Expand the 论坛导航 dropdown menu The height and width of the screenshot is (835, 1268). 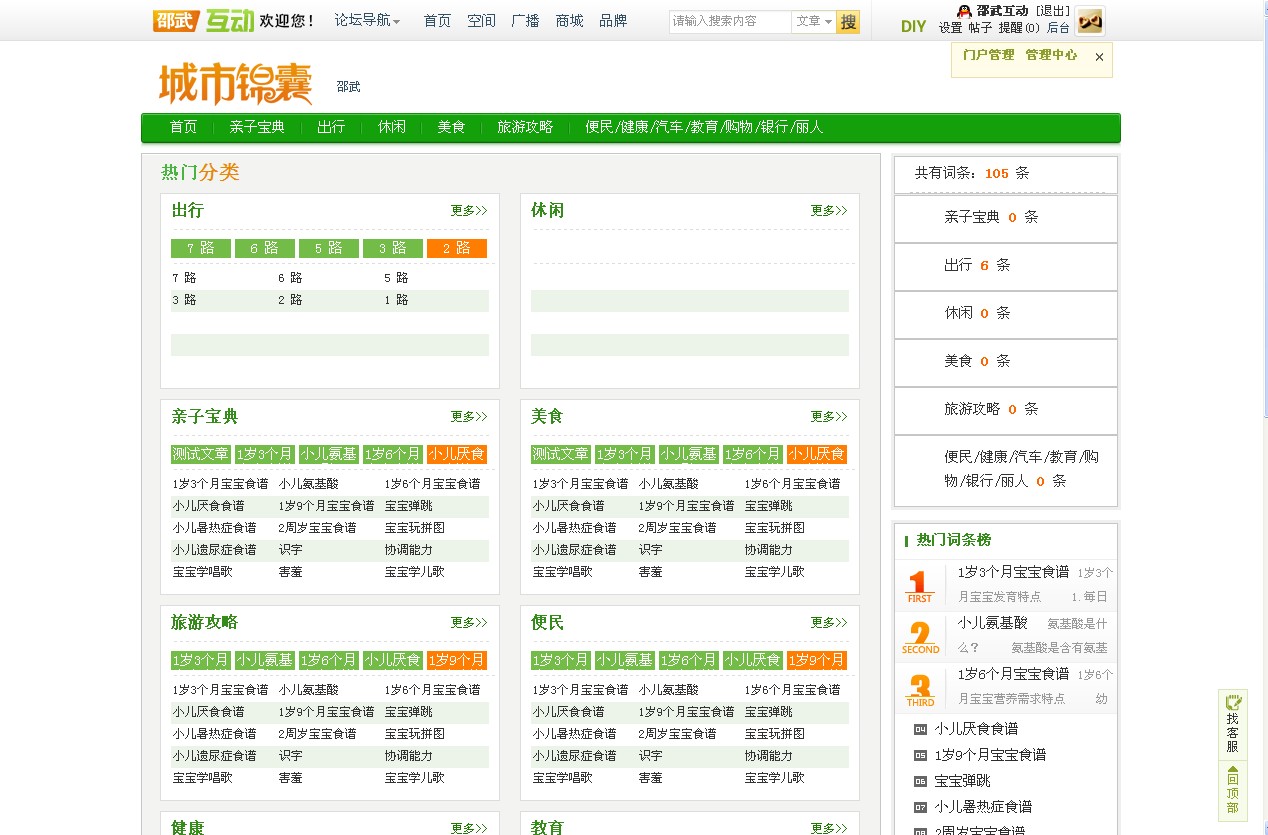coord(367,20)
